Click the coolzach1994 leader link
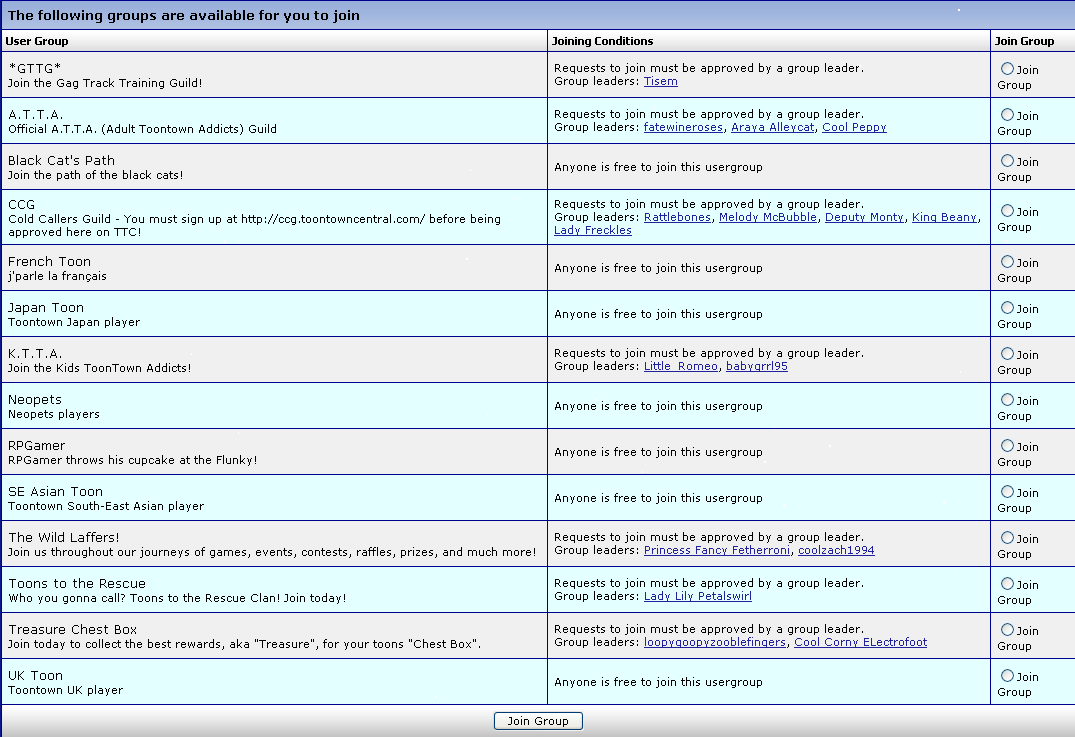1075x737 pixels. tap(836, 551)
